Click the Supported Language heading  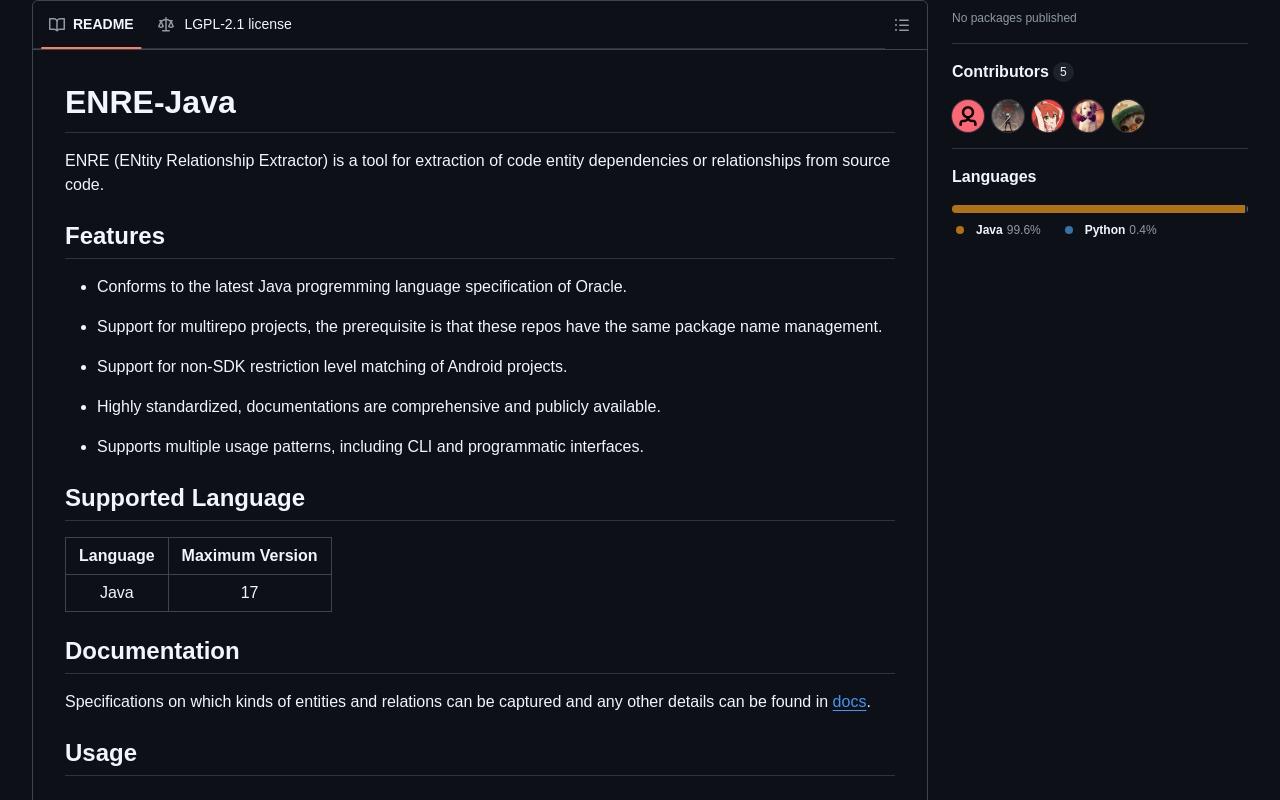coord(185,498)
